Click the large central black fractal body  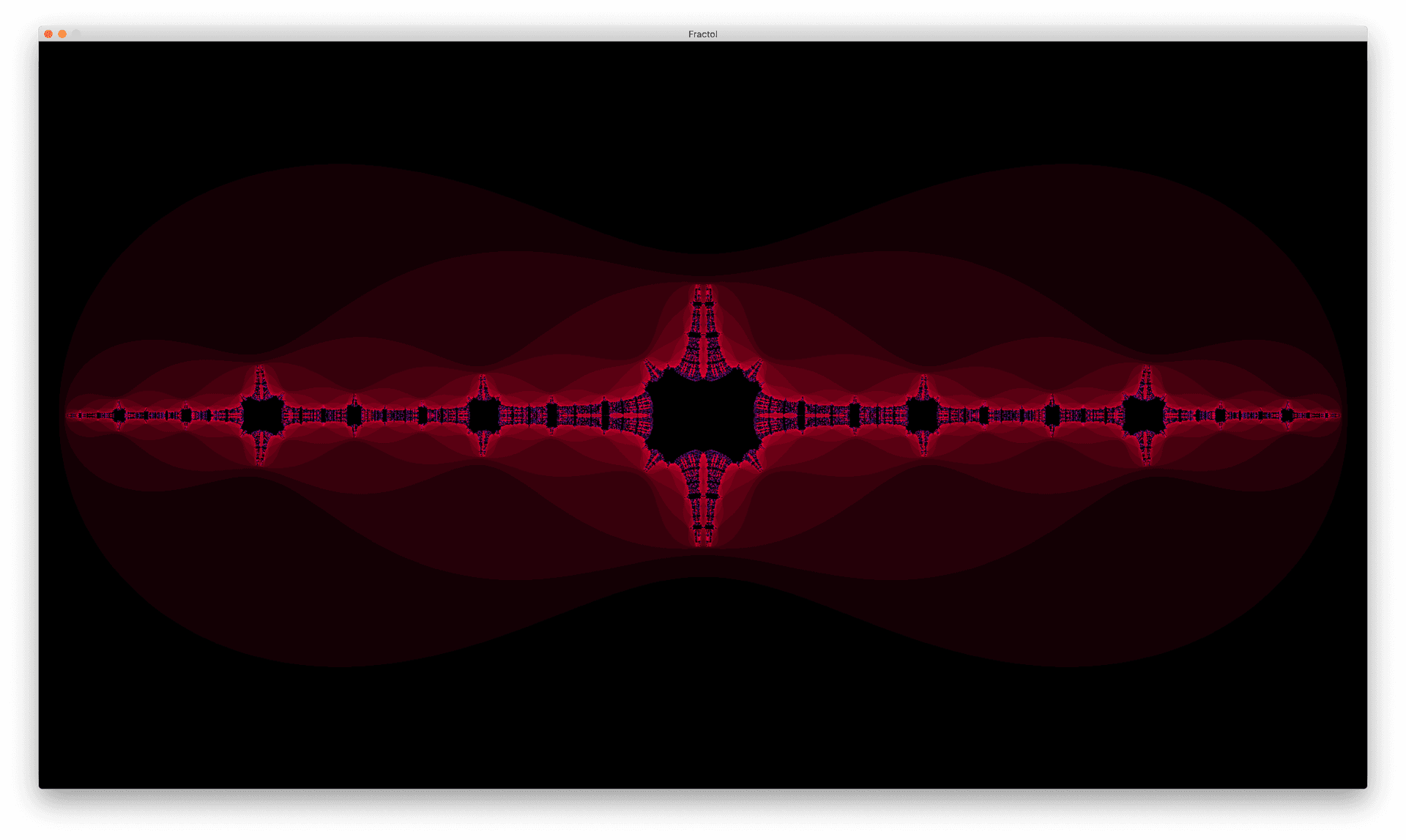[x=703, y=415]
